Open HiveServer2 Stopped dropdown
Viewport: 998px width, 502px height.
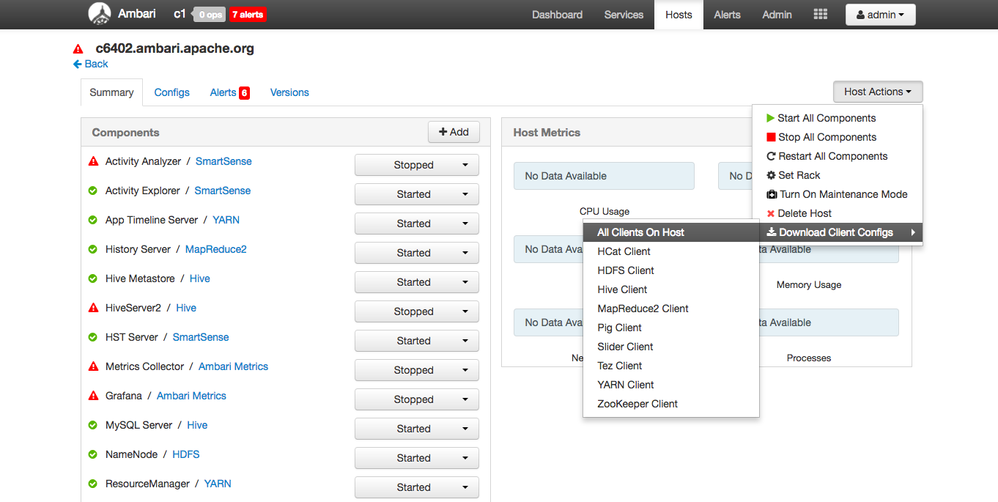pos(417,312)
